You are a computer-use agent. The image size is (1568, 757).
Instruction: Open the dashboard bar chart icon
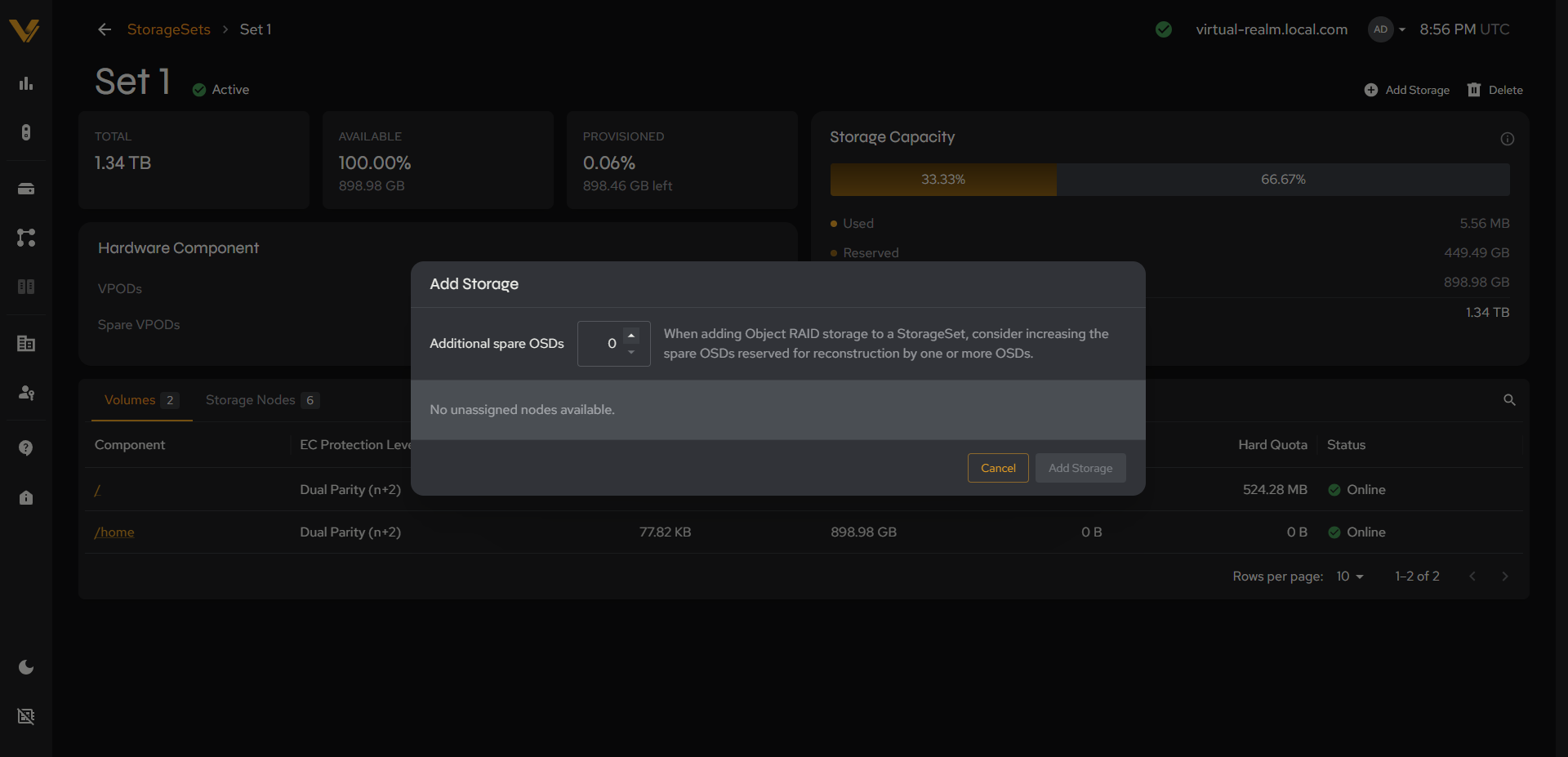pos(26,83)
